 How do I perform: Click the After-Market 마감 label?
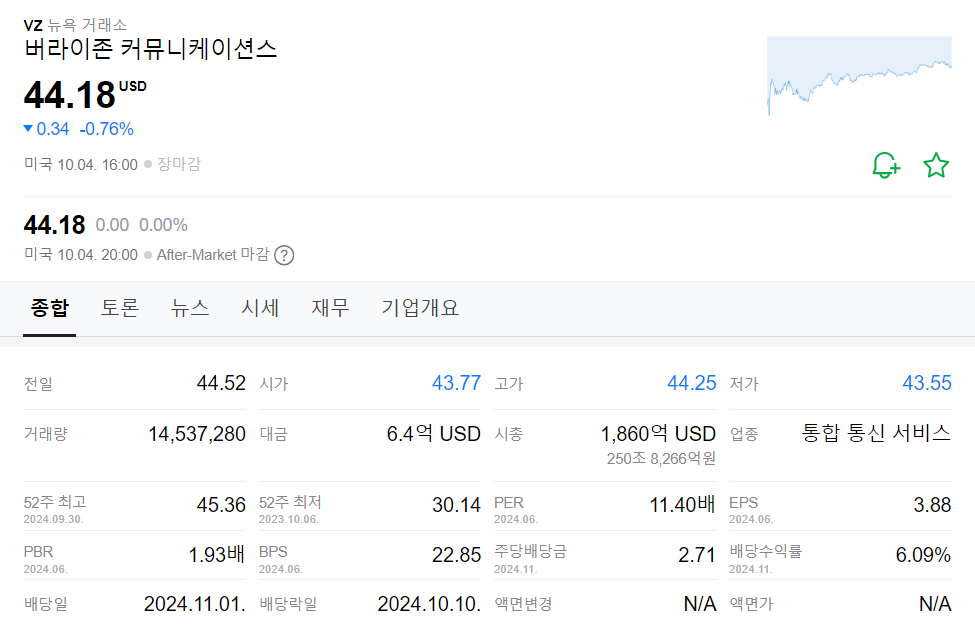point(213,254)
